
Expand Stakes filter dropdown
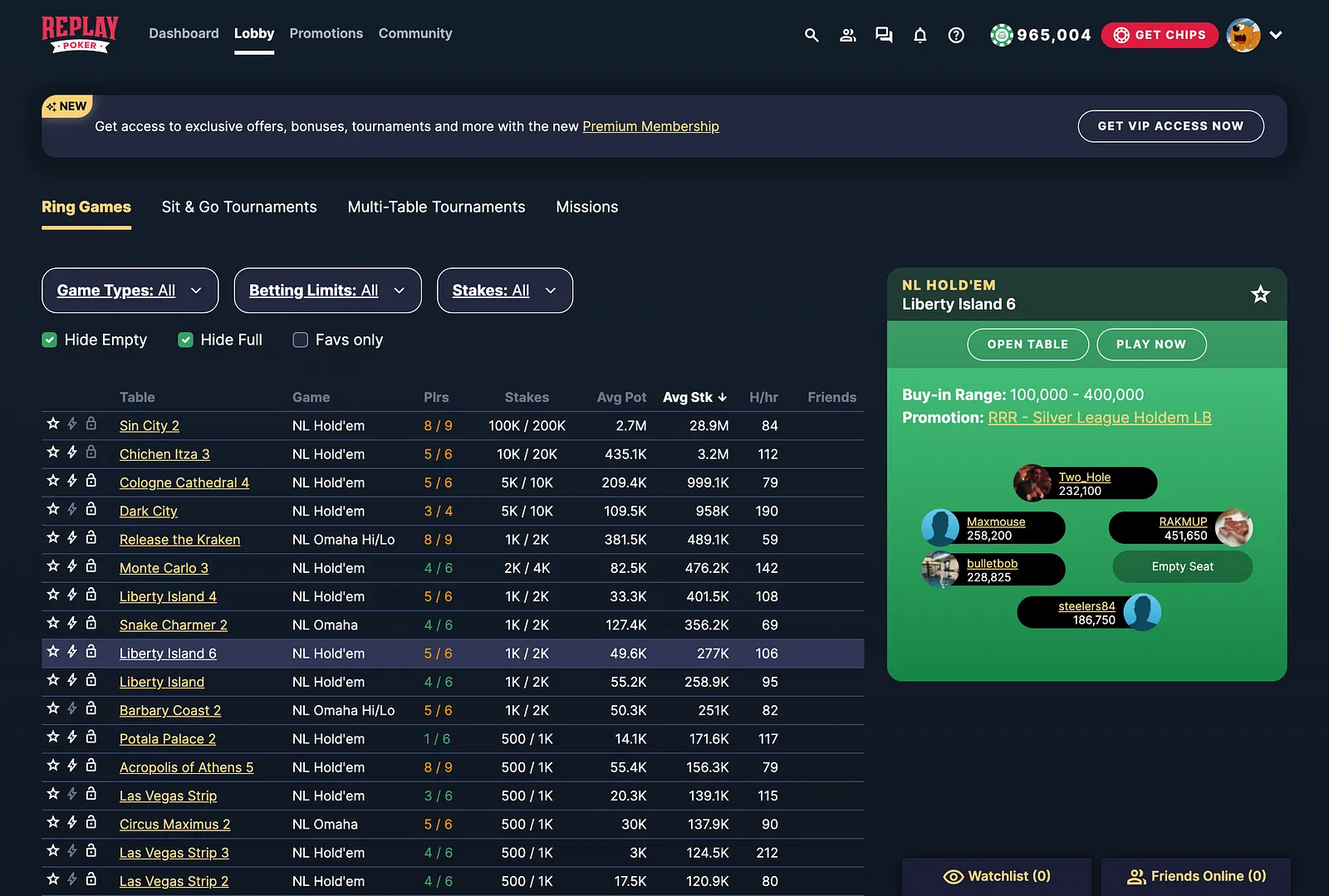click(505, 291)
